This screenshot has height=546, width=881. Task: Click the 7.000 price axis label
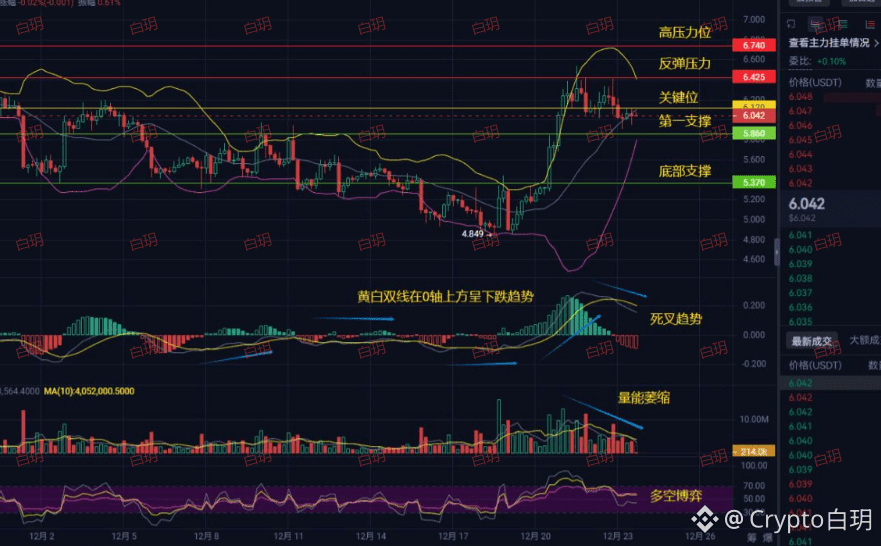(754, 20)
